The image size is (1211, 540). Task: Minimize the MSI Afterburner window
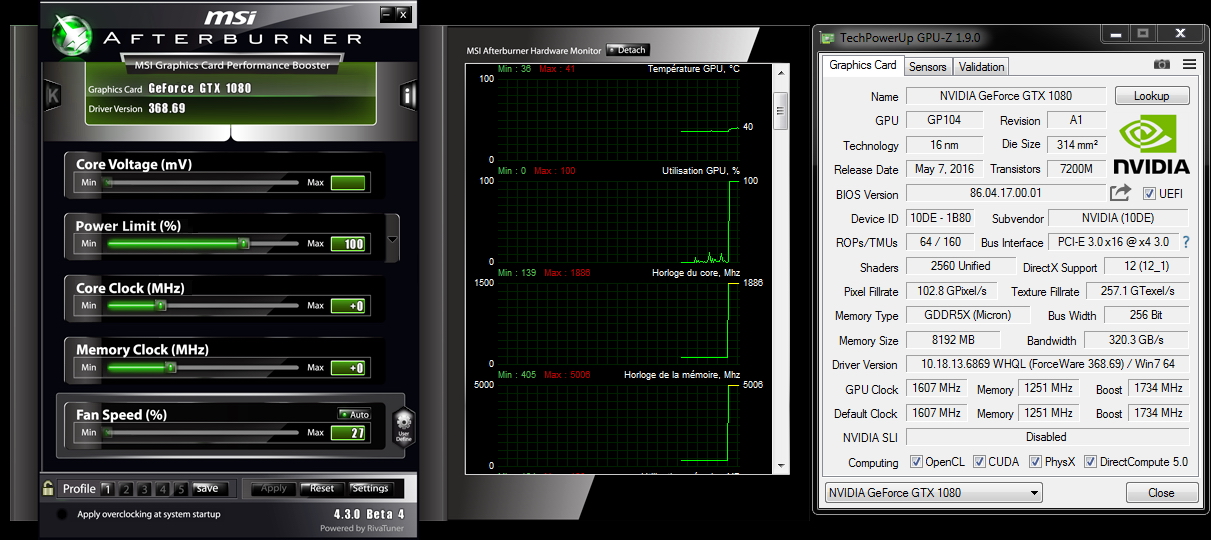pos(387,14)
